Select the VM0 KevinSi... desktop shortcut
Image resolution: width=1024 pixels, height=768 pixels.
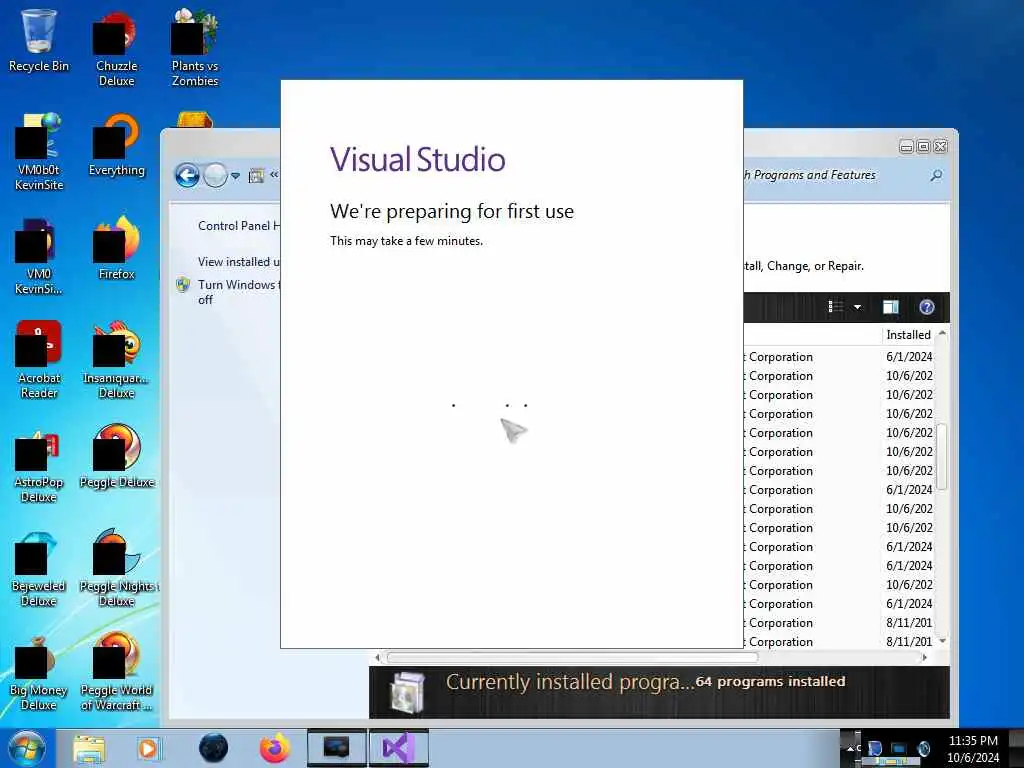39,256
